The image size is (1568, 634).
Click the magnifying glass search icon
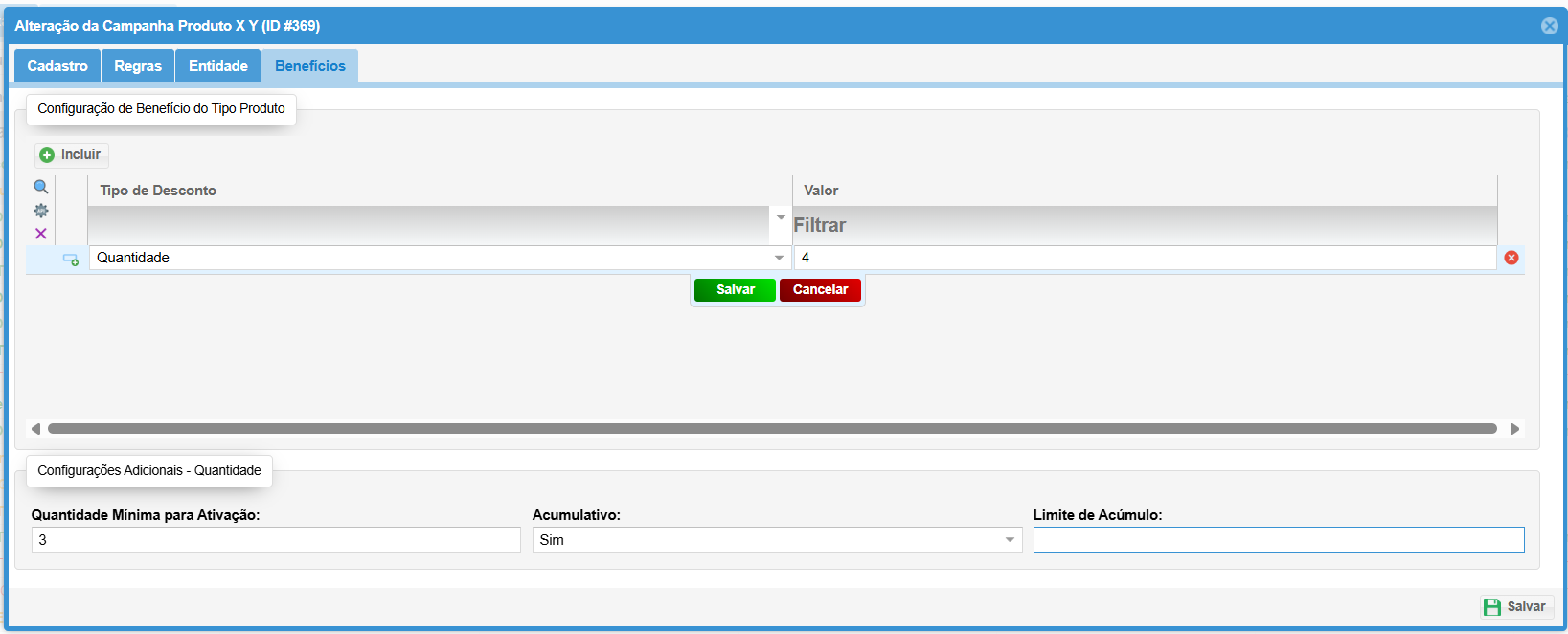[x=41, y=187]
